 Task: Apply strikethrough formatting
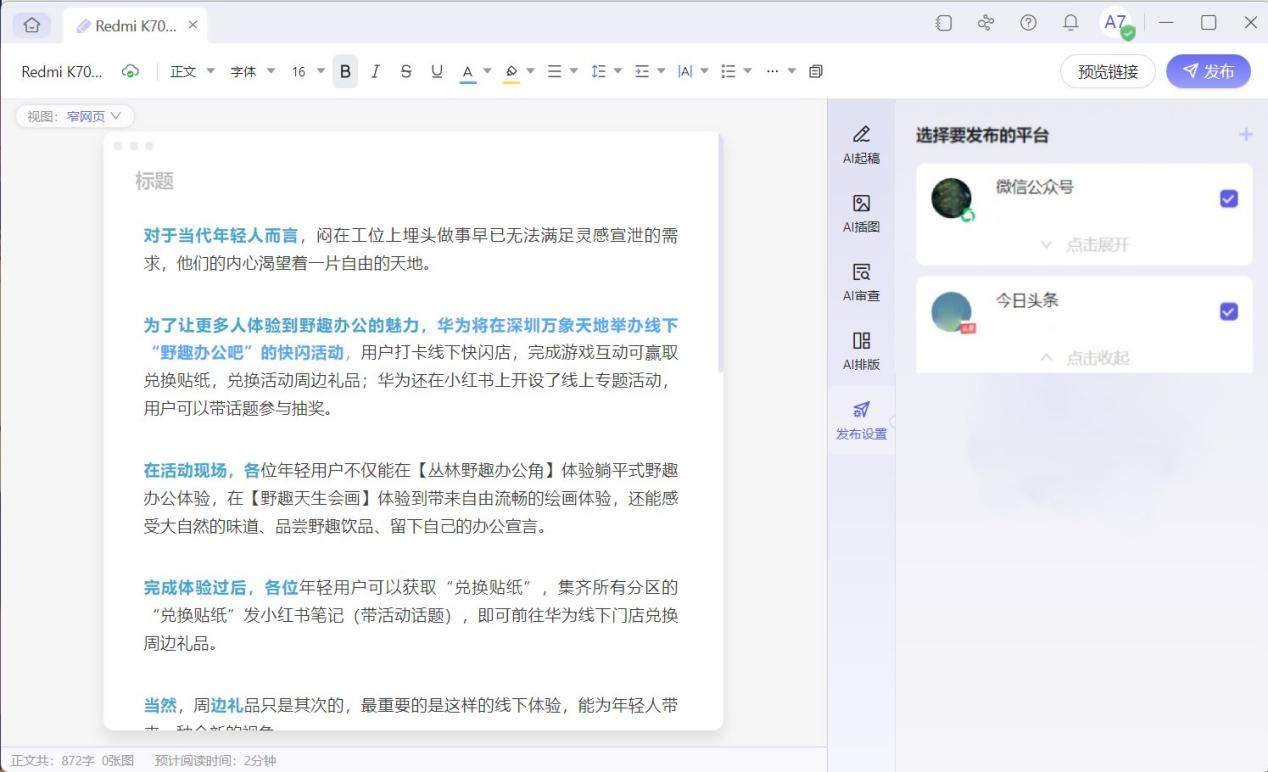pyautogui.click(x=405, y=71)
